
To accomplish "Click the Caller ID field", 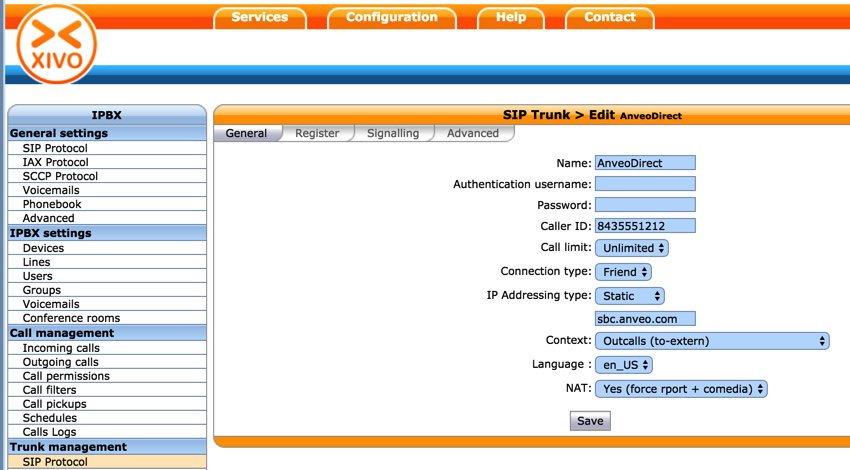I will (x=645, y=226).
